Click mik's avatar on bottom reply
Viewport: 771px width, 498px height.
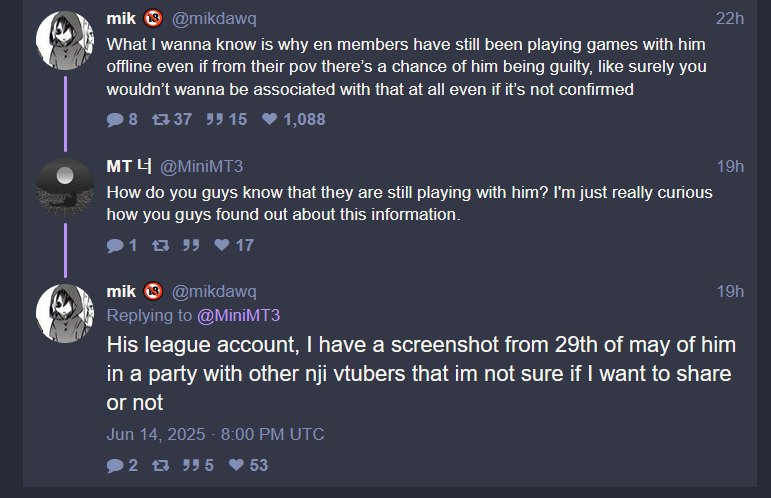click(x=65, y=314)
